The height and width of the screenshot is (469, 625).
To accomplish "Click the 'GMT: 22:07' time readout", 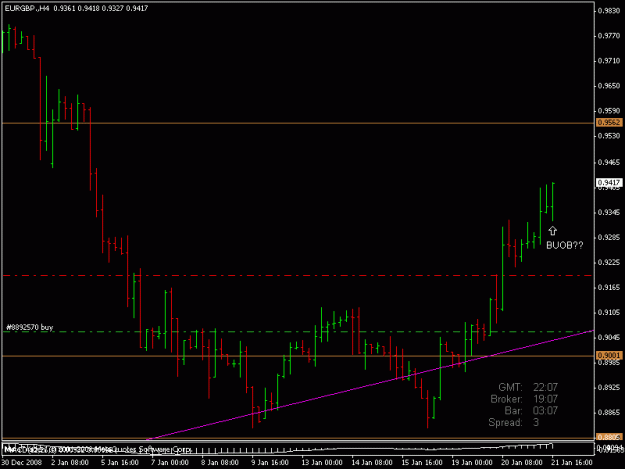I will (528, 387).
